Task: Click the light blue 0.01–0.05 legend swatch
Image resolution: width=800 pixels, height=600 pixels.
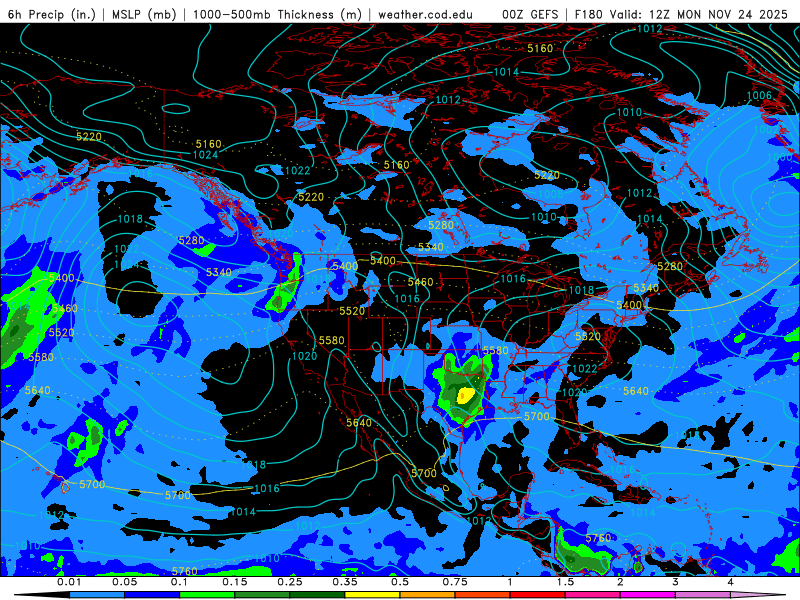Action: pyautogui.click(x=97, y=595)
